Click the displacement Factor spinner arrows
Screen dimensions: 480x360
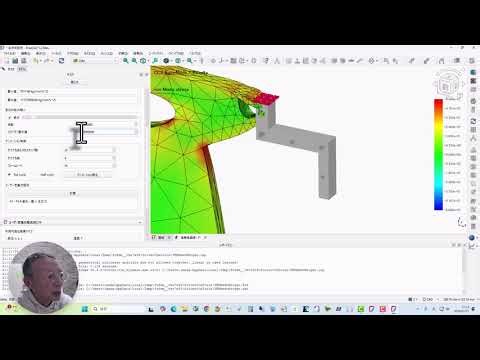tap(136, 124)
